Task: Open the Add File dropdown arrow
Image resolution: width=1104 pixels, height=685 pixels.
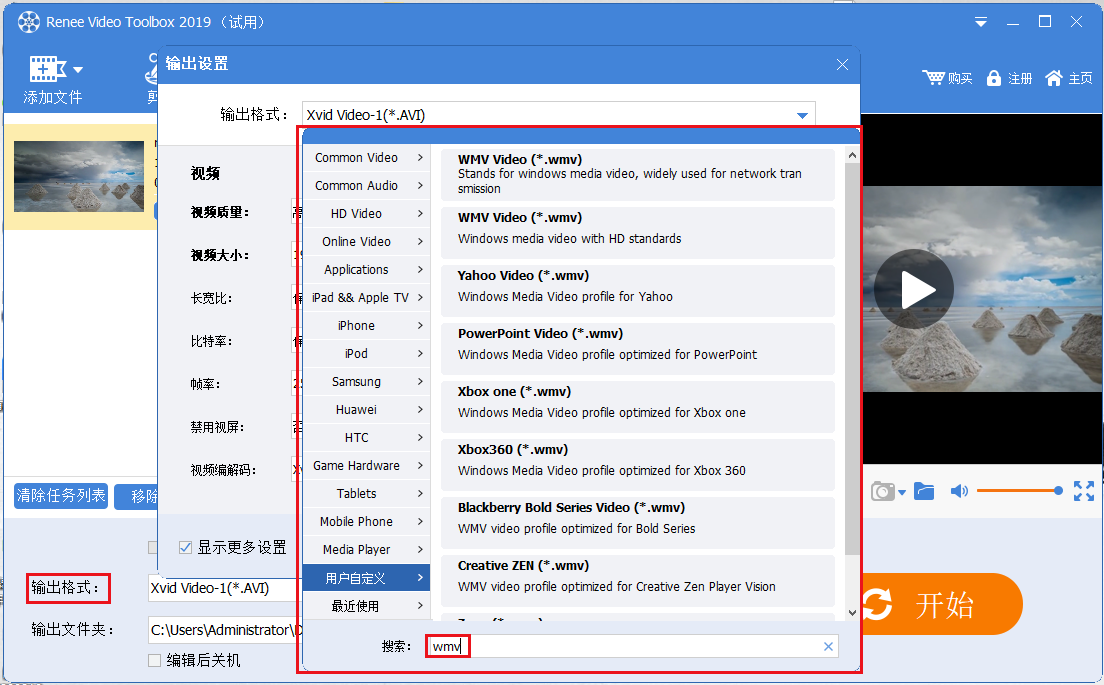Action: (x=77, y=70)
